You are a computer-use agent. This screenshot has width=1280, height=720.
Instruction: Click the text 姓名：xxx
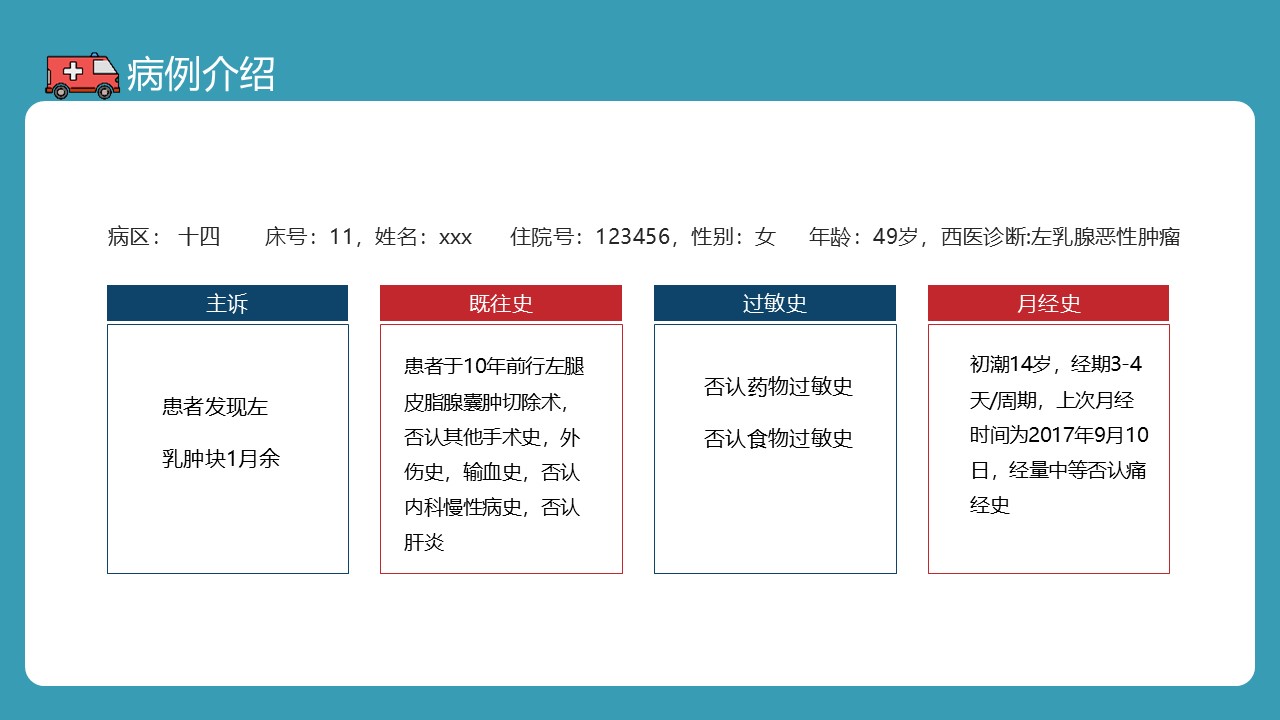[x=423, y=237]
